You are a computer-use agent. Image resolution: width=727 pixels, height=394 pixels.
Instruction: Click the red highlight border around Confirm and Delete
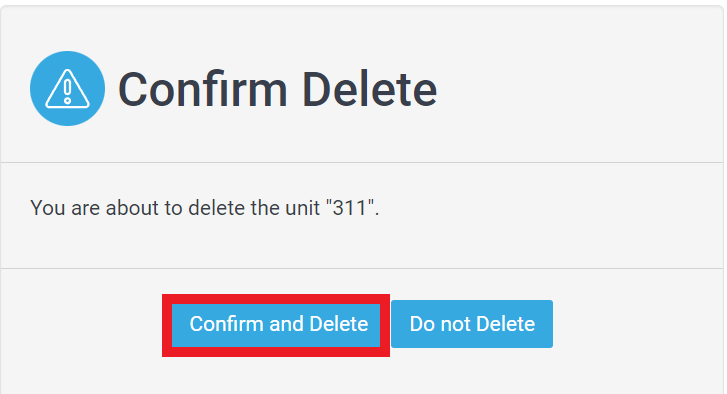[276, 299]
